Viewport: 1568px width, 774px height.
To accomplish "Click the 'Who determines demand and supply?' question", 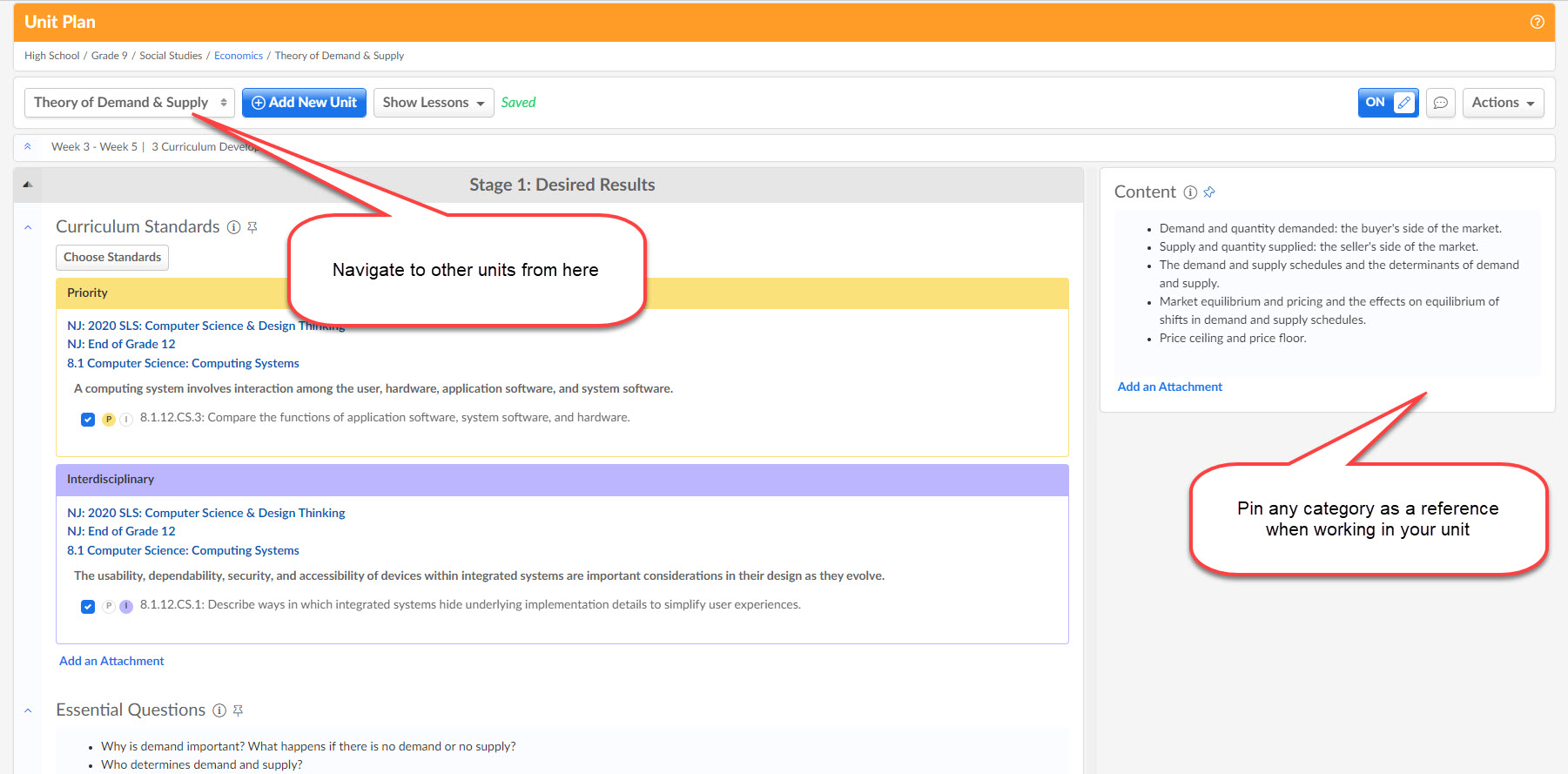I will (202, 764).
